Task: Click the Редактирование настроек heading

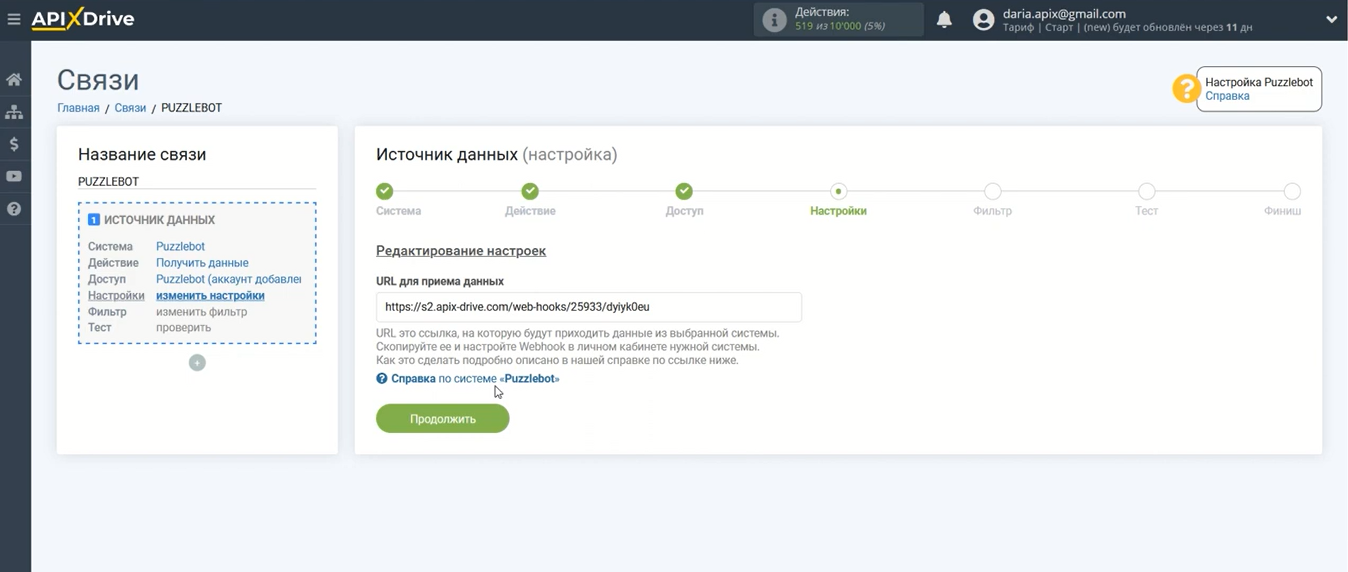Action: click(x=461, y=251)
